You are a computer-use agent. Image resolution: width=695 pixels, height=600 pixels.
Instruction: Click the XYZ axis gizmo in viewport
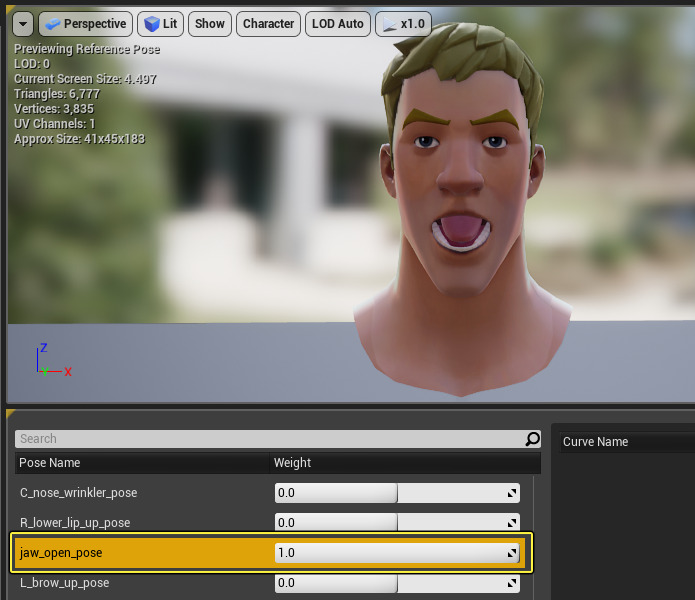pyautogui.click(x=50, y=362)
